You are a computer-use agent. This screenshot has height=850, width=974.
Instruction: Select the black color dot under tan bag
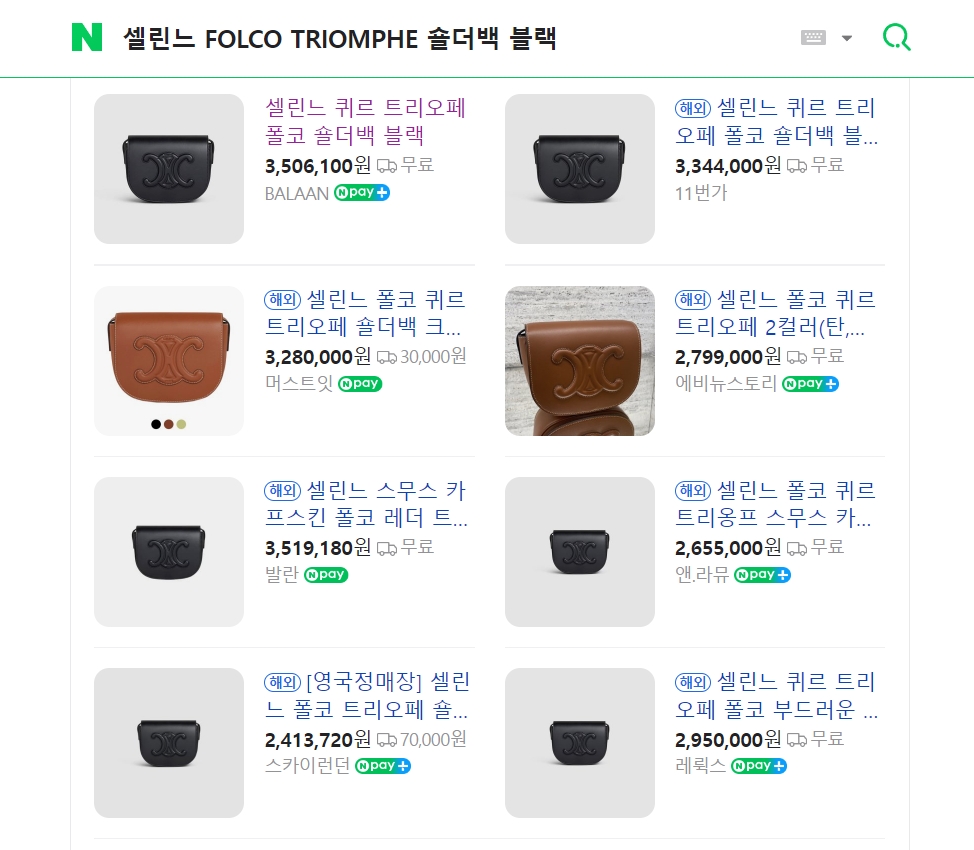coord(156,424)
